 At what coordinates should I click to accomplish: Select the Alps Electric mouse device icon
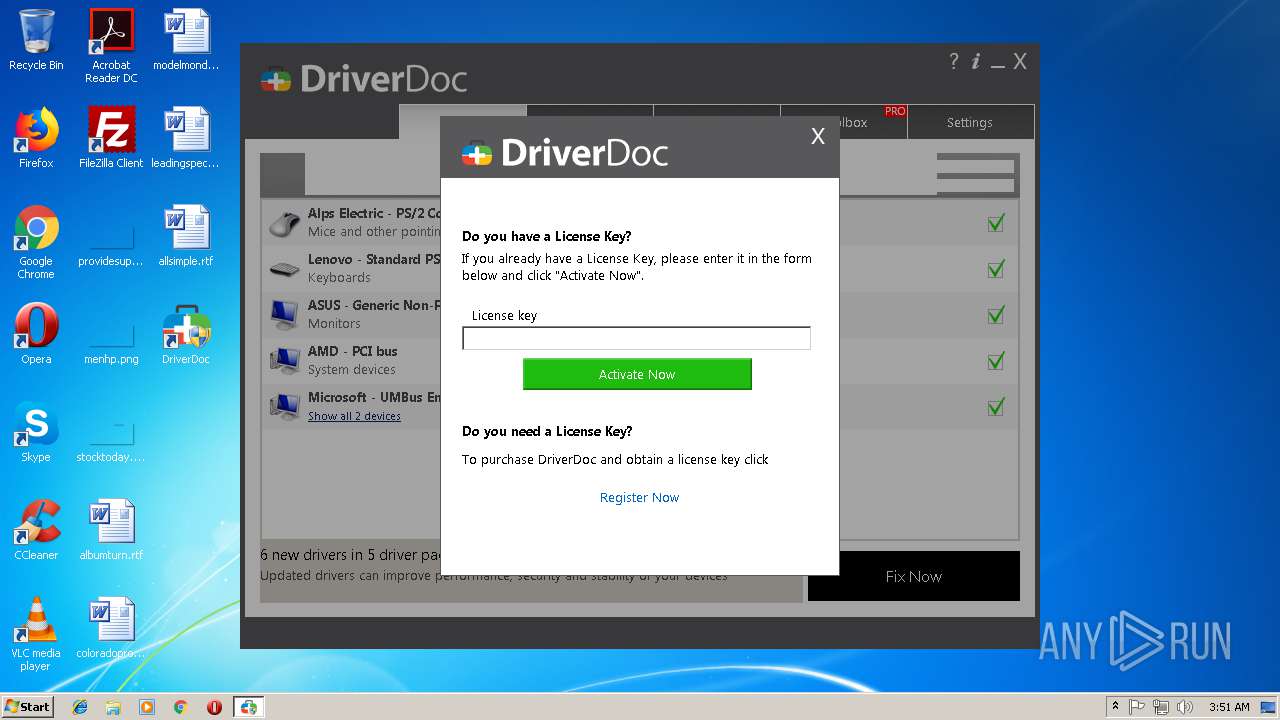tap(285, 223)
